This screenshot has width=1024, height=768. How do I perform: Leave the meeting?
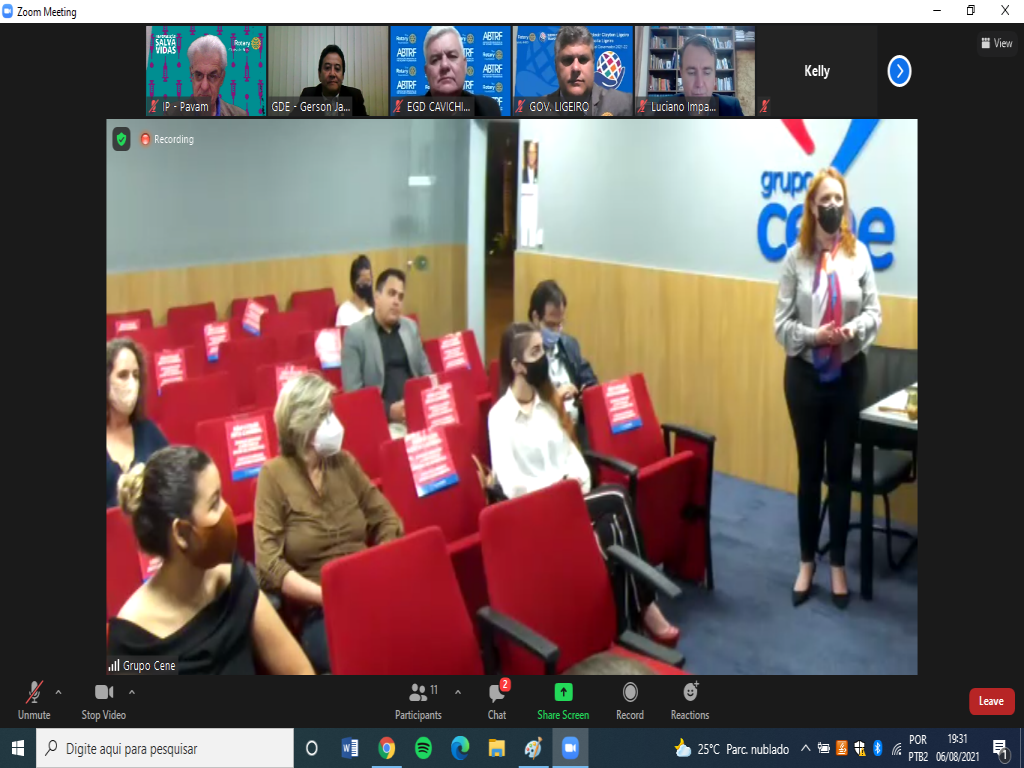991,701
